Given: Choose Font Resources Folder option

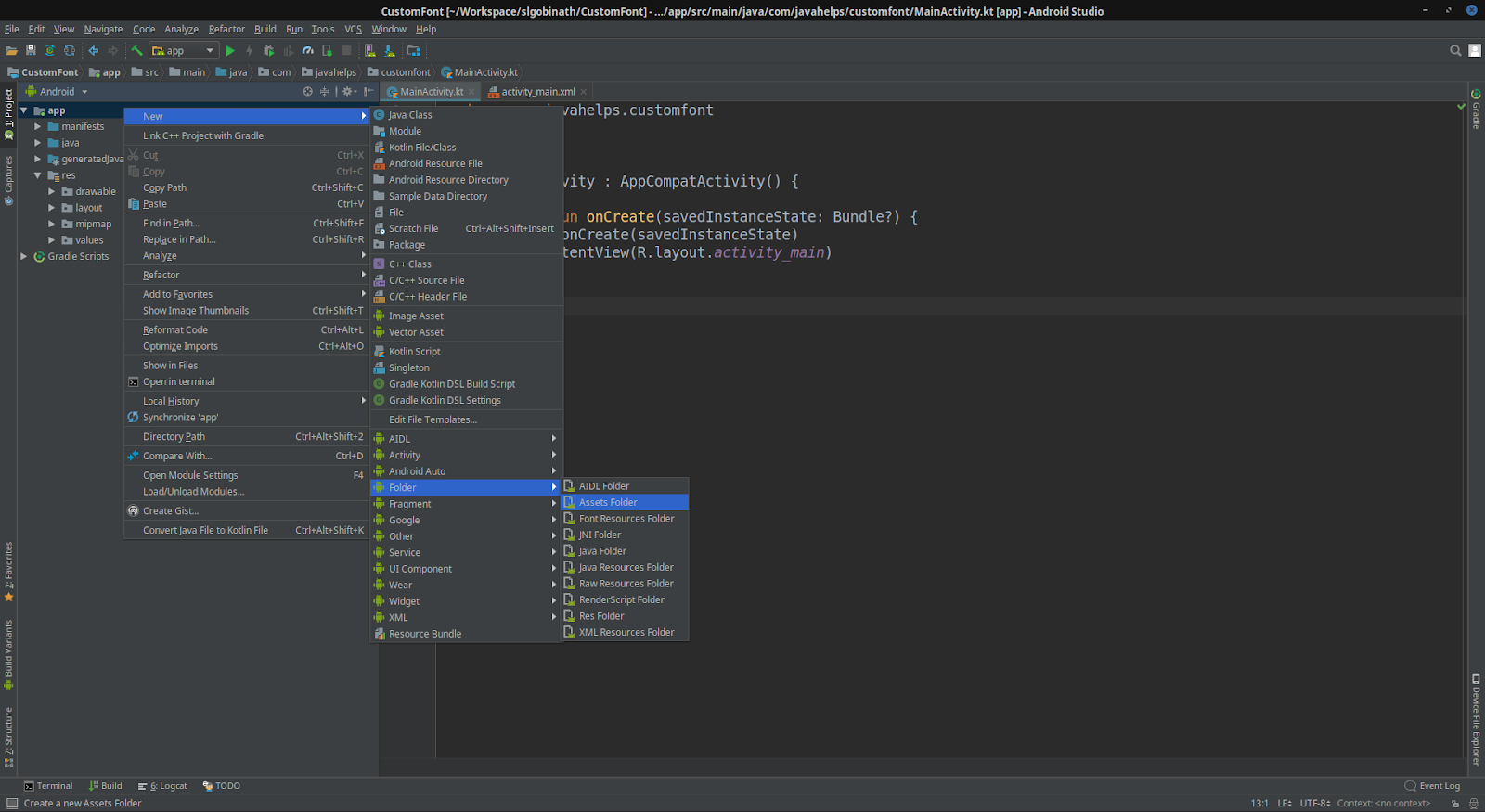Looking at the screenshot, I should [x=626, y=519].
